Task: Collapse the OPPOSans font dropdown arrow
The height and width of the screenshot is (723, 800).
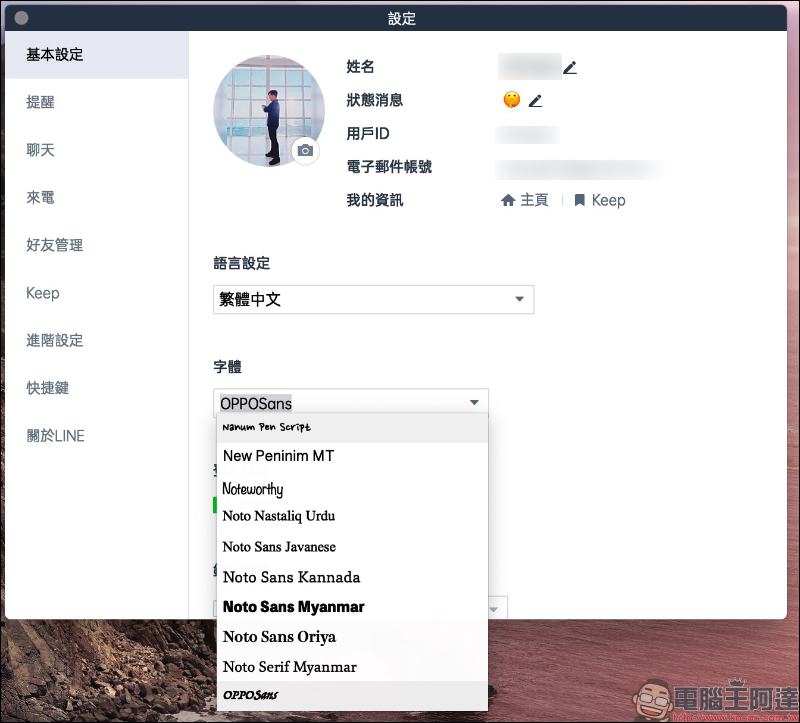Action: coord(474,403)
